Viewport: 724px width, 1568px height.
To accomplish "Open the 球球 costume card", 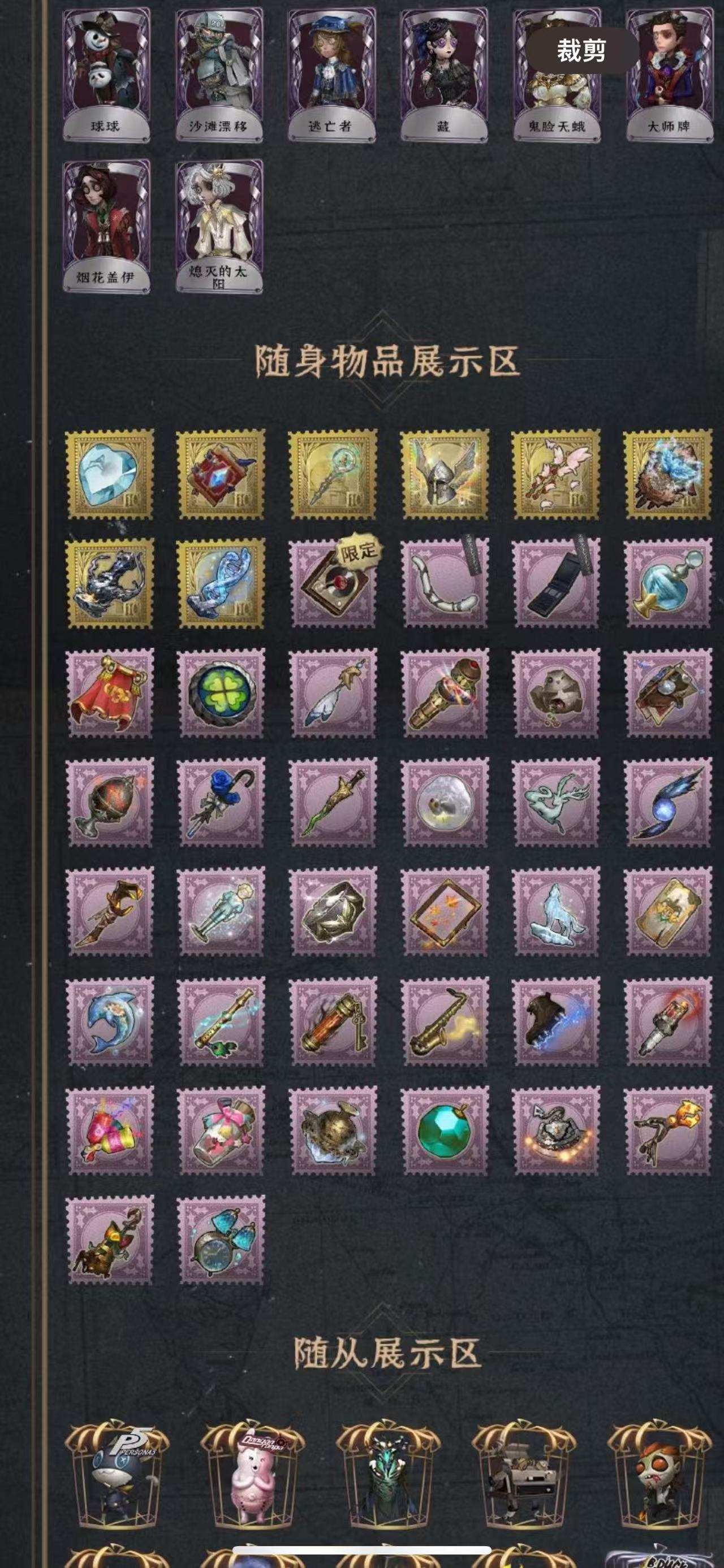I will pos(106,75).
